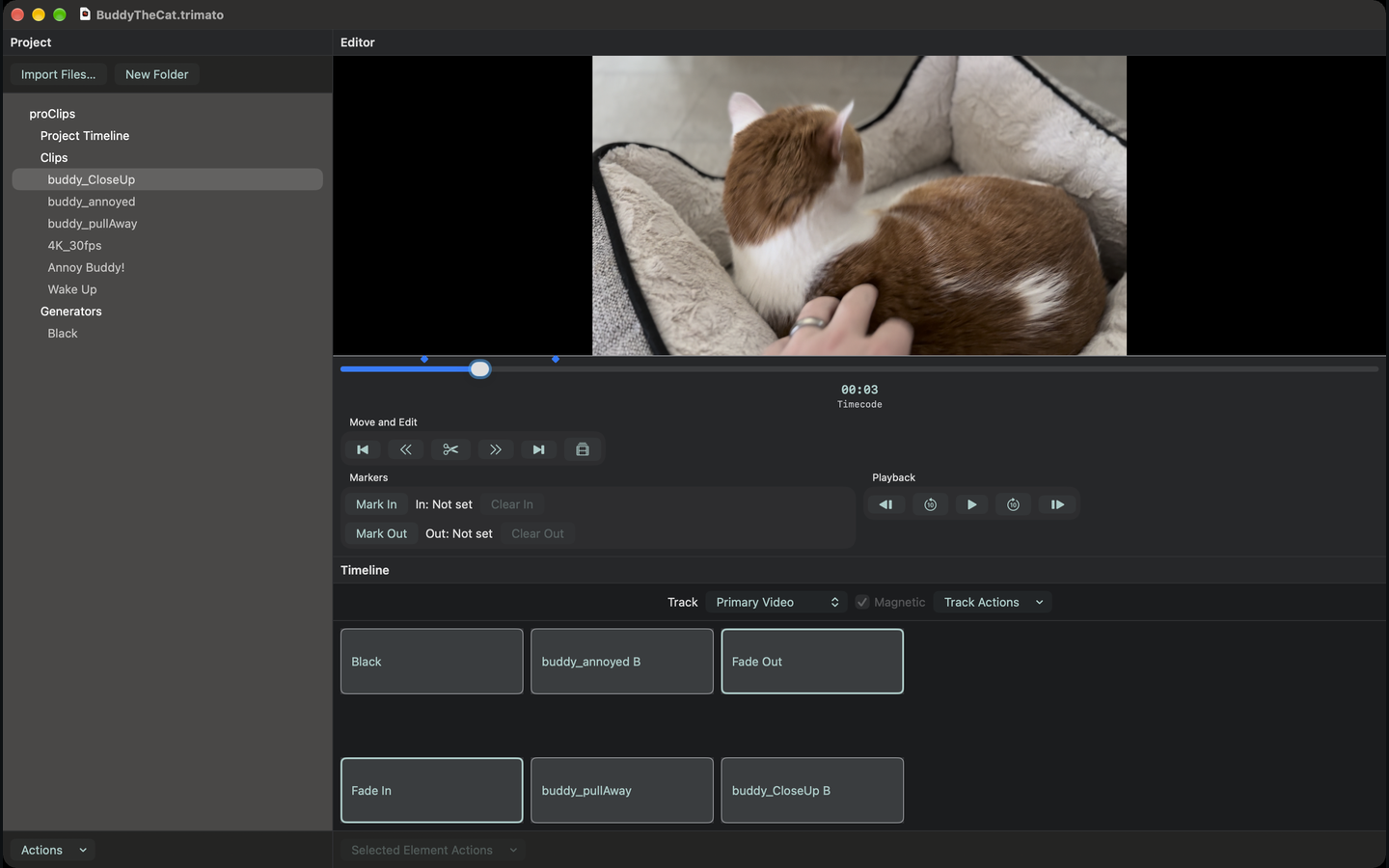Click the Import Files... button
Image resolution: width=1389 pixels, height=868 pixels.
[58, 74]
